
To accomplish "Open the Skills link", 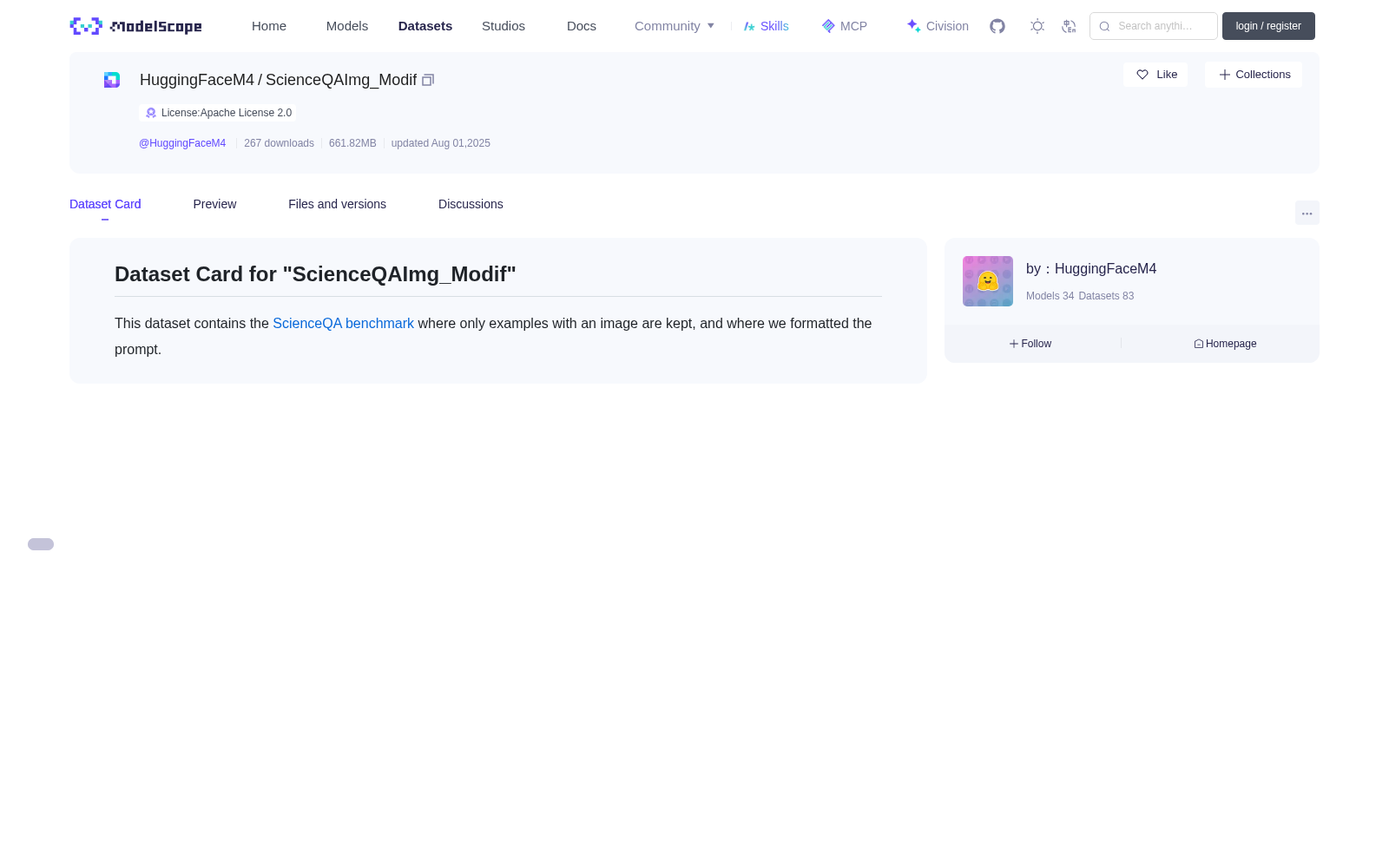I will [x=767, y=26].
